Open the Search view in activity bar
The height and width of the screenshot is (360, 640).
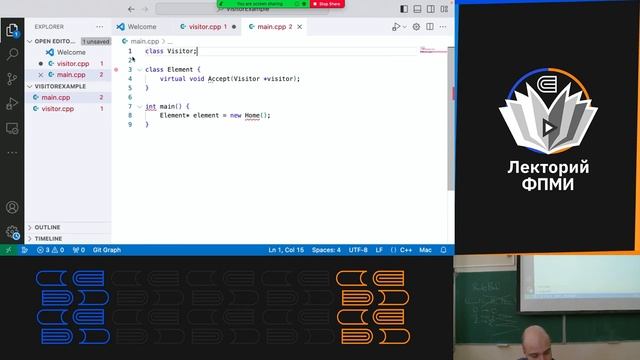click(12, 54)
